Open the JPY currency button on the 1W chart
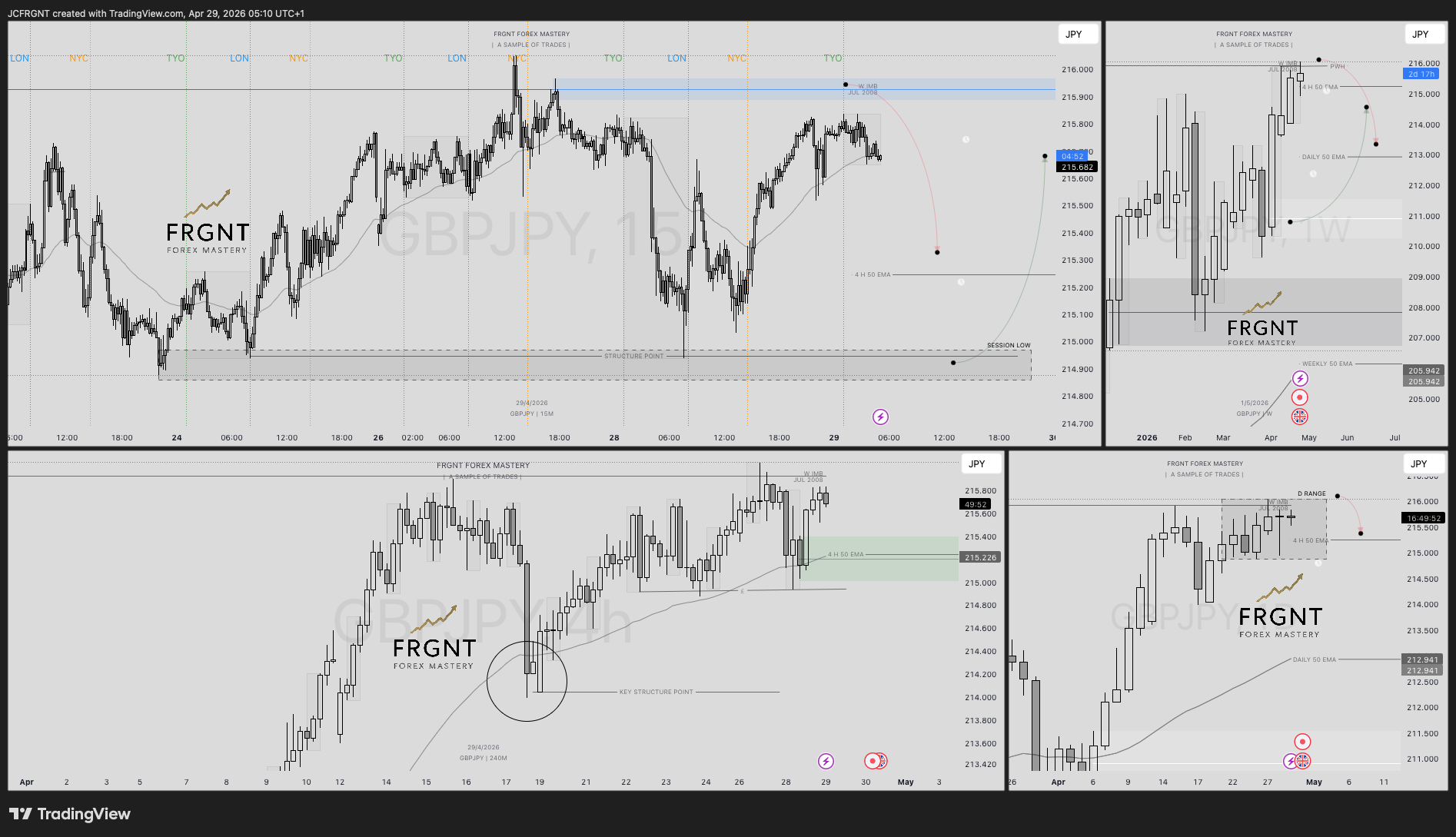The image size is (1456, 837). [1424, 34]
